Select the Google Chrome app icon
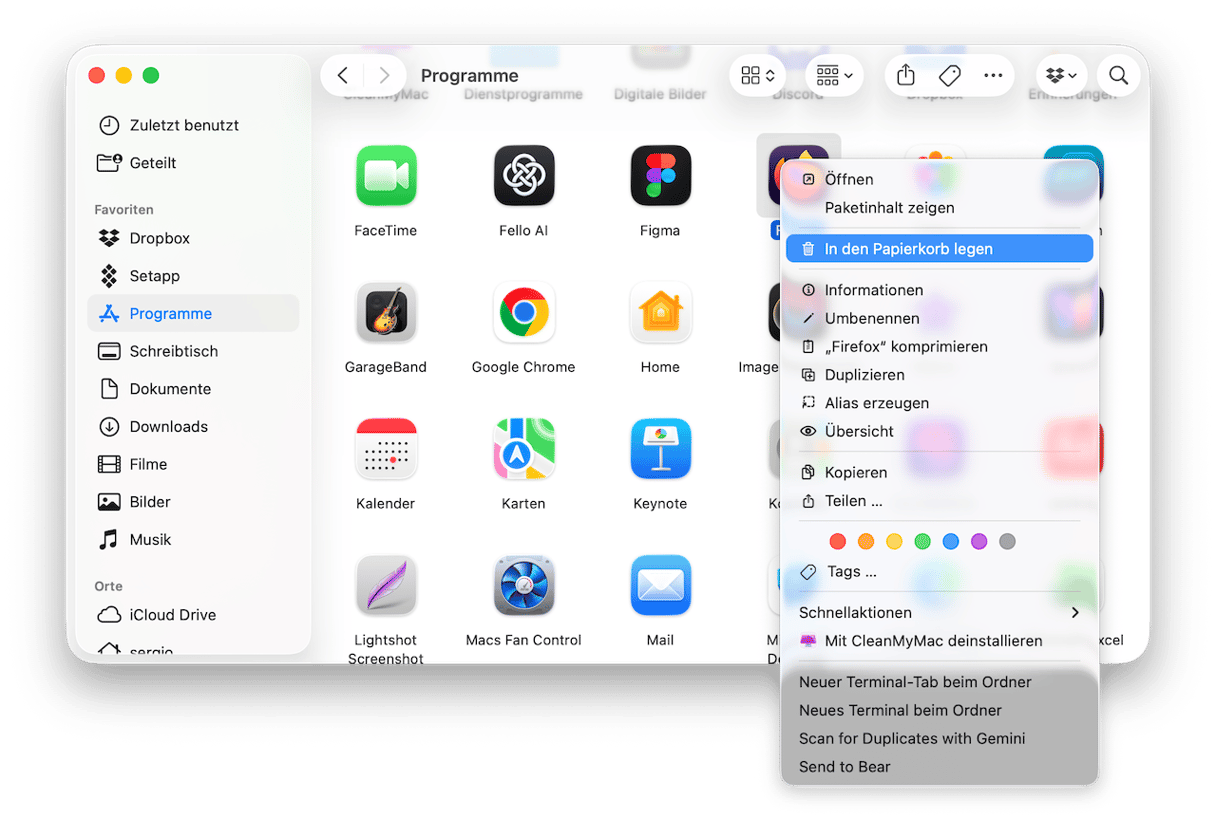 pyautogui.click(x=524, y=313)
